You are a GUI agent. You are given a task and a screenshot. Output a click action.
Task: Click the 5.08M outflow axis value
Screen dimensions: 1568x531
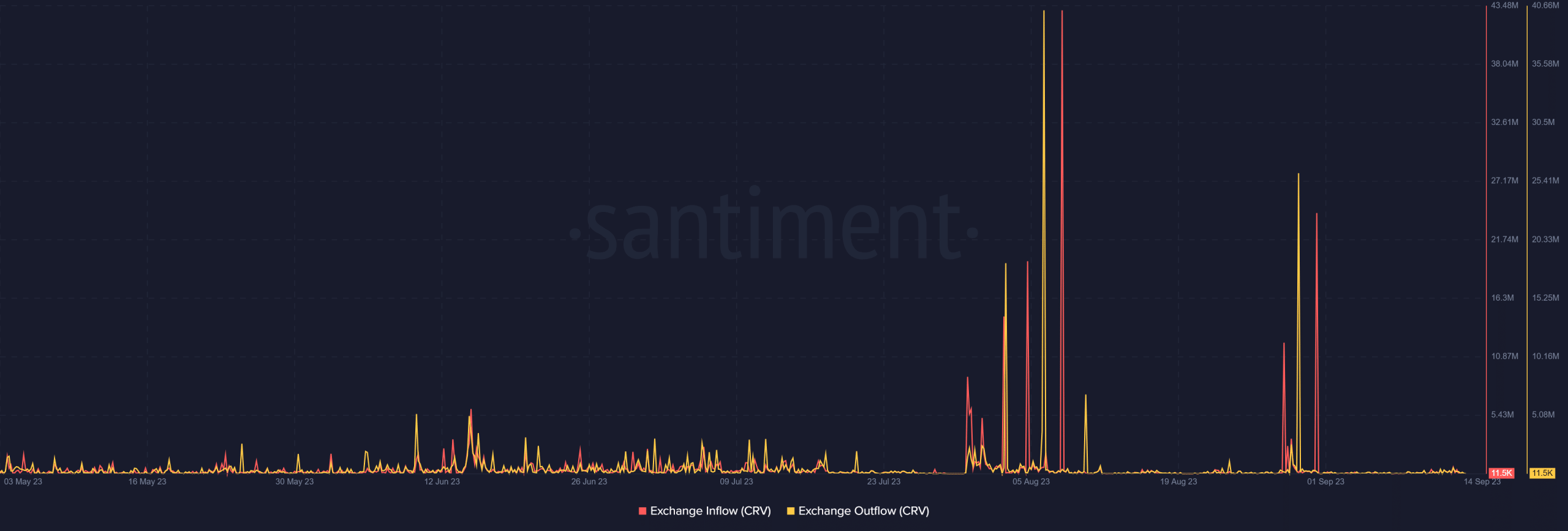[x=1543, y=415]
